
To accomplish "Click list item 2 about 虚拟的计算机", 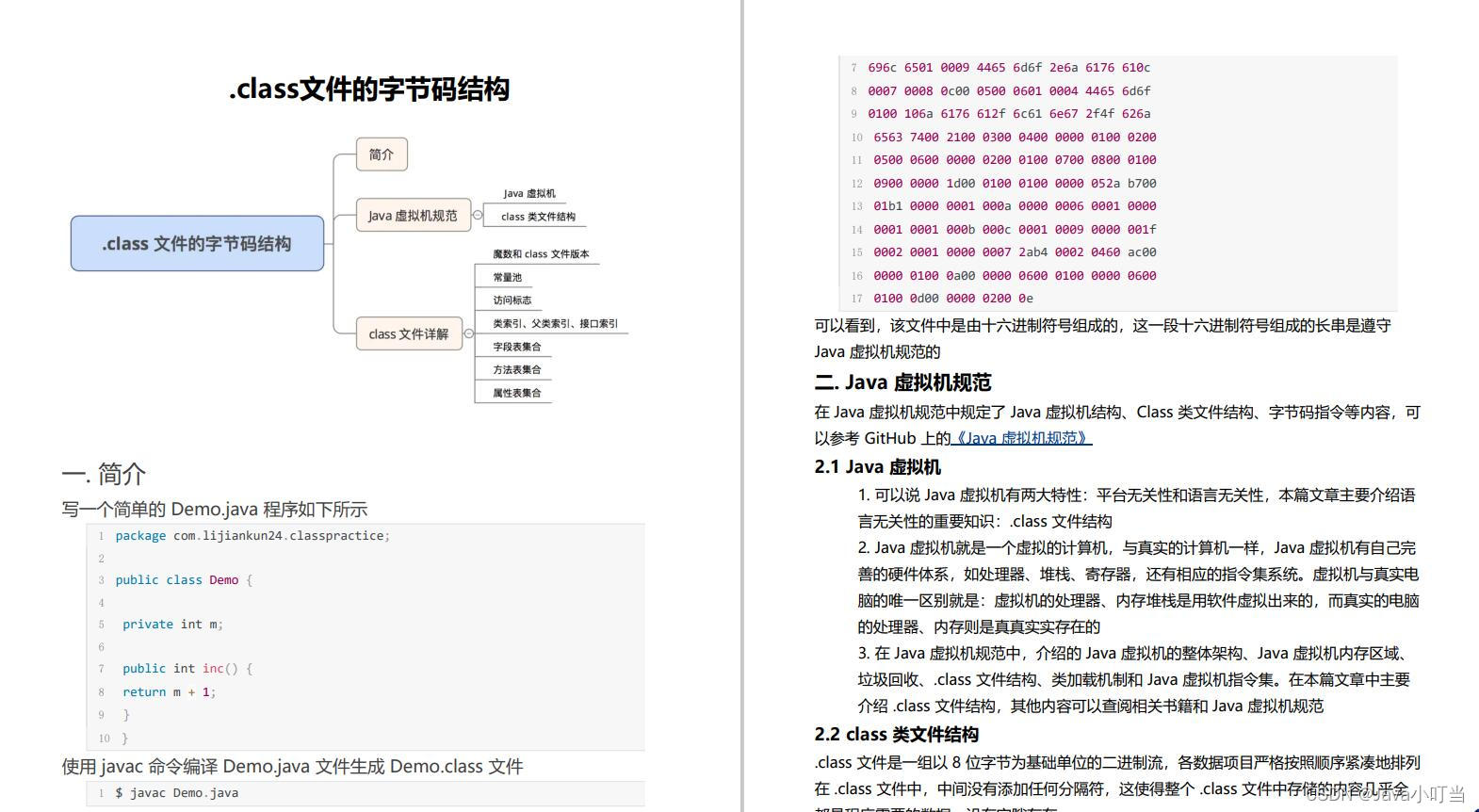I will click(x=1138, y=588).
